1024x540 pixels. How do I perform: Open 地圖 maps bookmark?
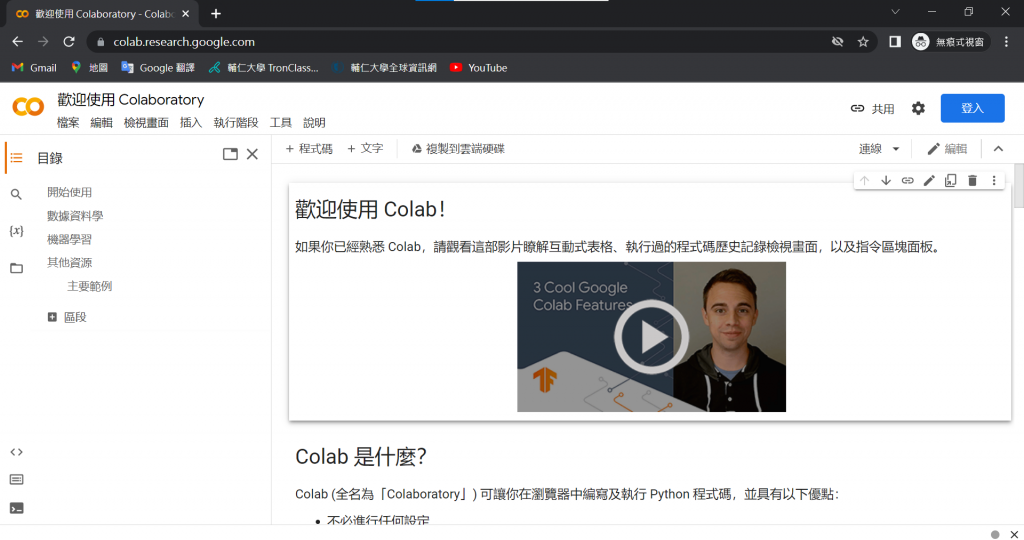point(89,67)
